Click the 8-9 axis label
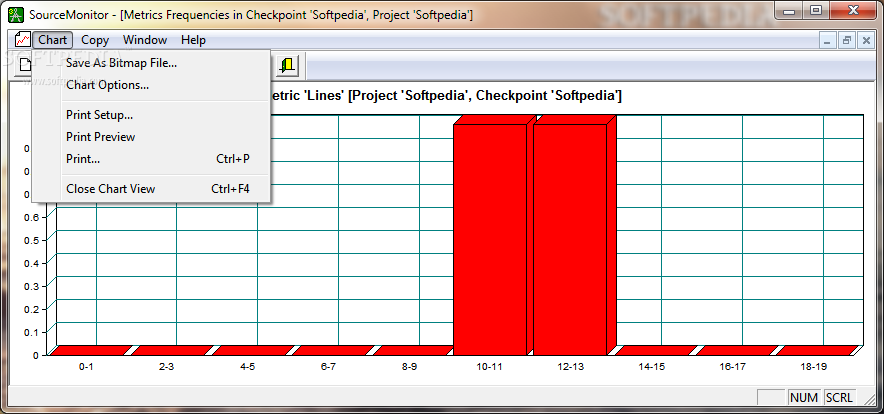This screenshot has width=884, height=414. tap(409, 367)
